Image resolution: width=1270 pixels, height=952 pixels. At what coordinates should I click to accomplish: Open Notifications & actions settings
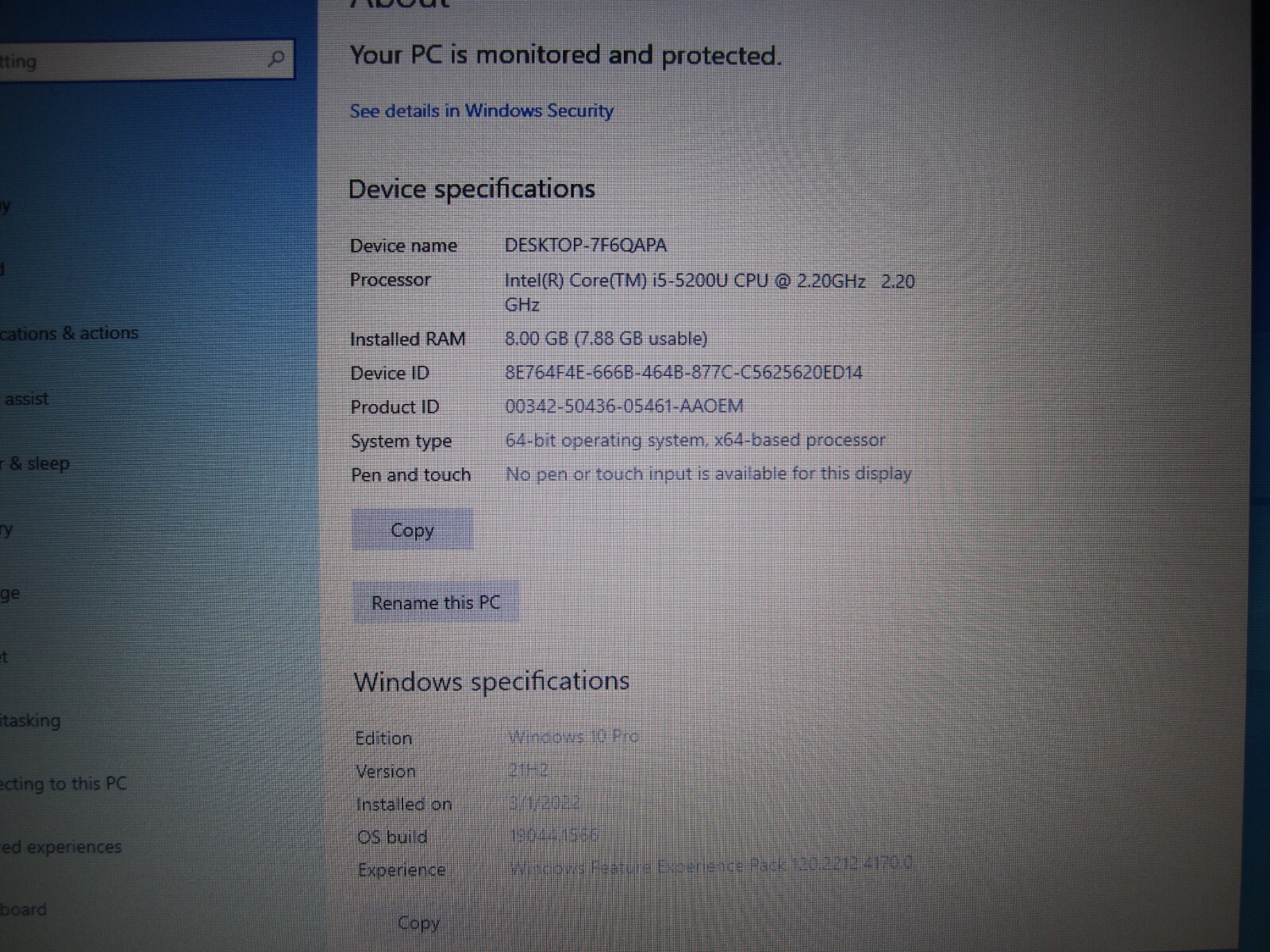click(69, 333)
